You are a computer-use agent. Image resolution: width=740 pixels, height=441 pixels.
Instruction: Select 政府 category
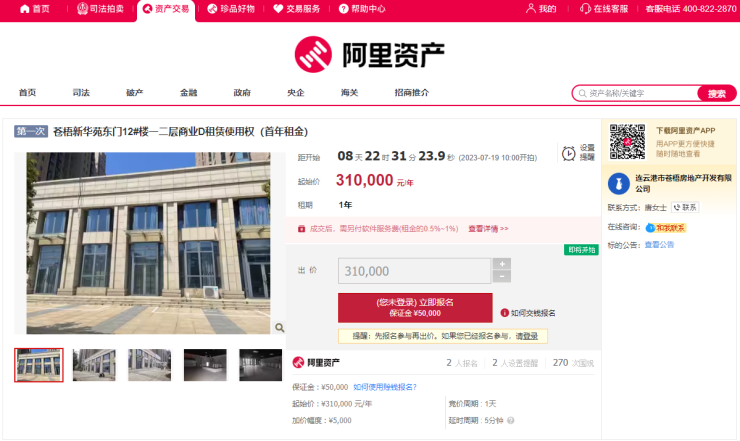tap(242, 93)
